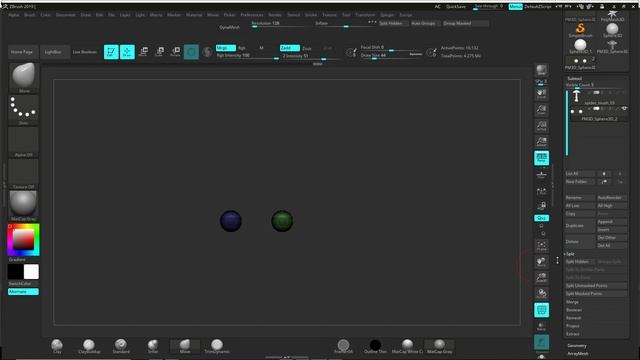The width and height of the screenshot is (640, 360).
Task: Activate the Draw mode button
Action: (127, 52)
